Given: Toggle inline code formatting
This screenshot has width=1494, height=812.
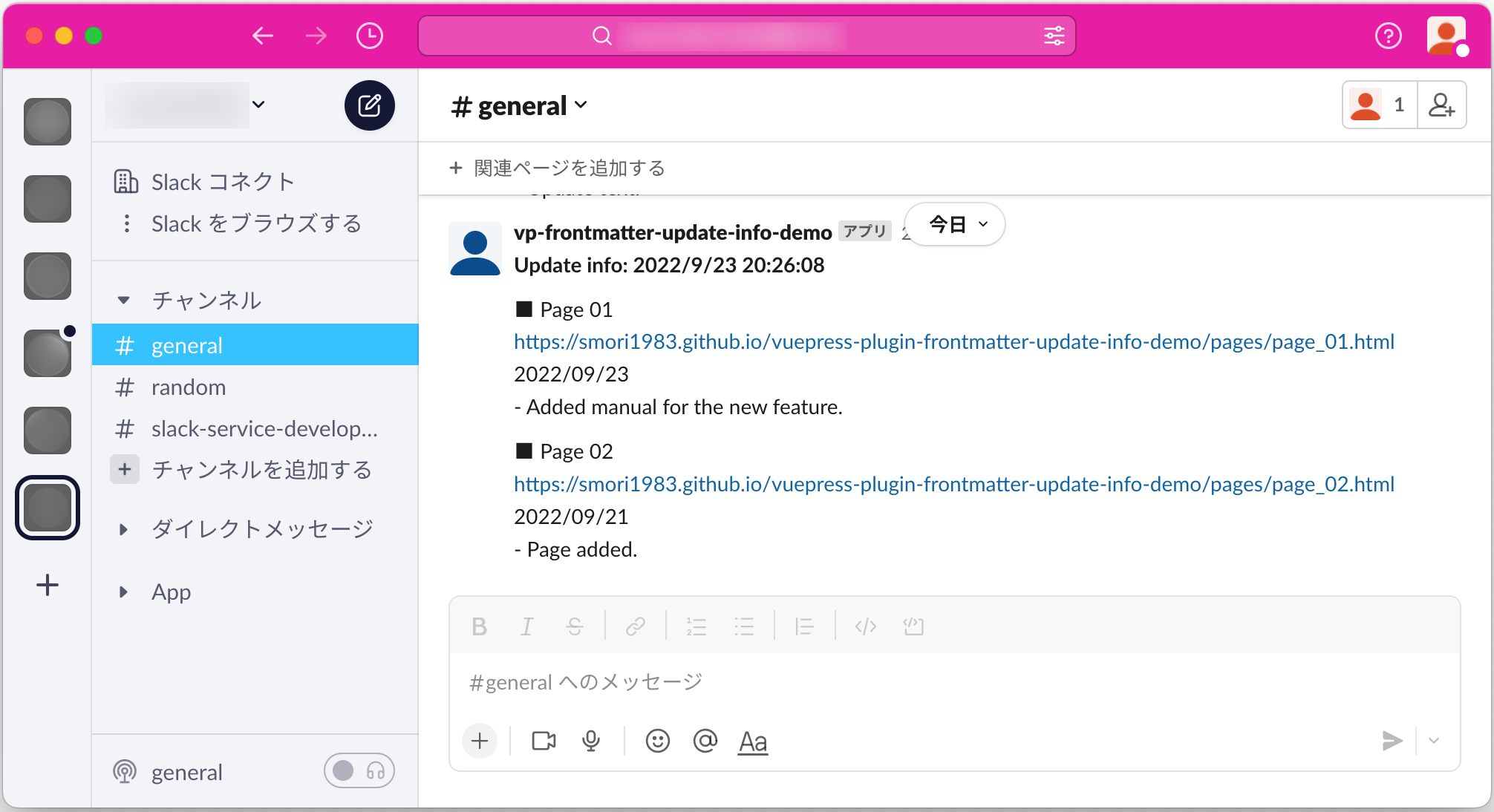Looking at the screenshot, I should [x=866, y=626].
